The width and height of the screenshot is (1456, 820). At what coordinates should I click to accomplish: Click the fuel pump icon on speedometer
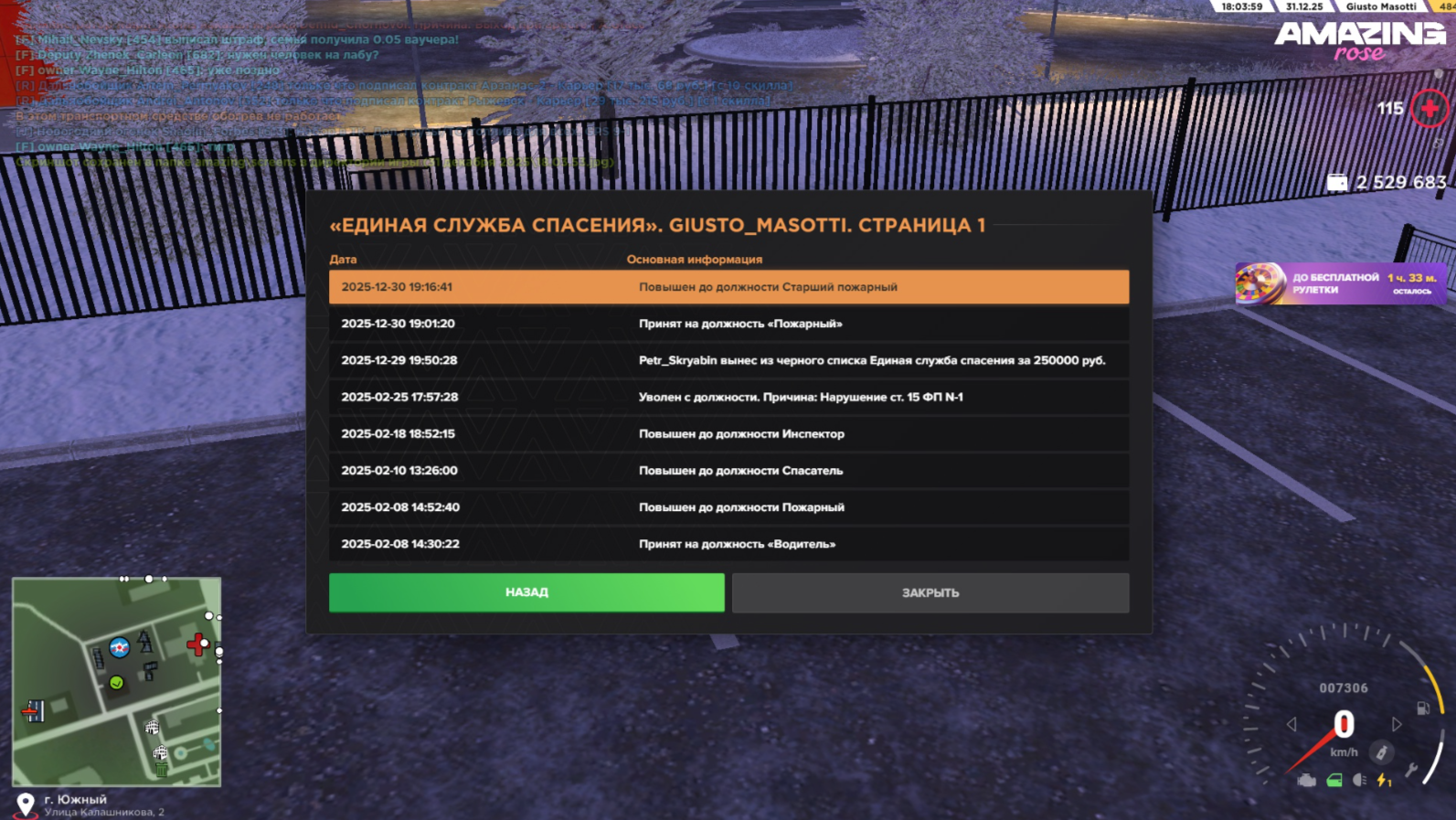[x=1422, y=708]
